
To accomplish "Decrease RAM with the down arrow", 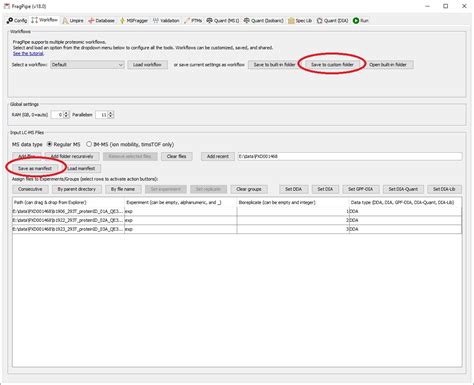I will coord(66,117).
